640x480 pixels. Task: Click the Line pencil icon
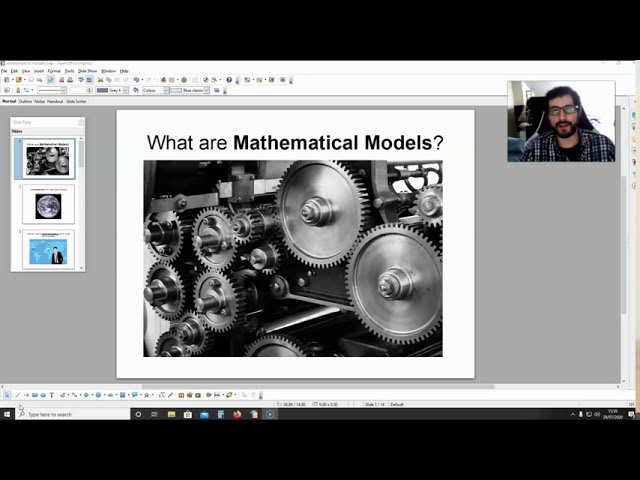click(x=18, y=90)
